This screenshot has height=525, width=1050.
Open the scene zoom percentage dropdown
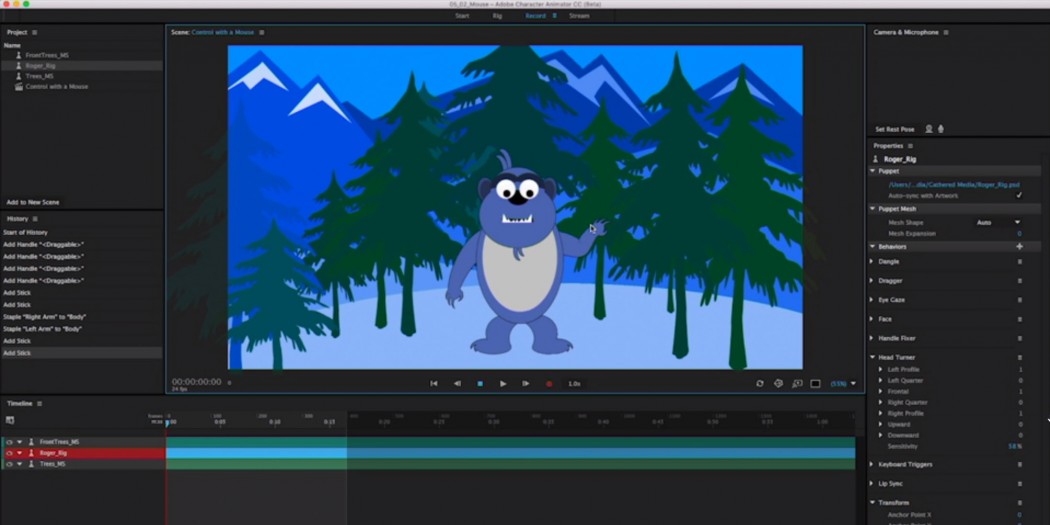843,384
